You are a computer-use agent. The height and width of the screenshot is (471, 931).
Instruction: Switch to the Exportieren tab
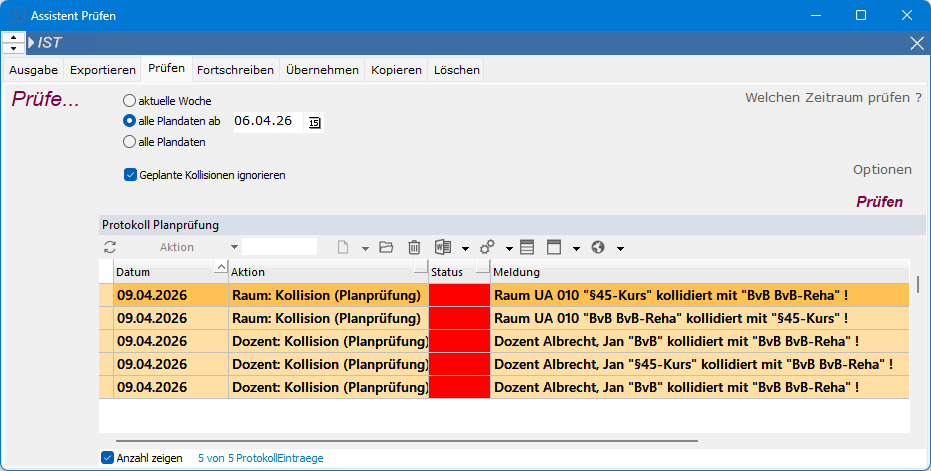[x=102, y=70]
